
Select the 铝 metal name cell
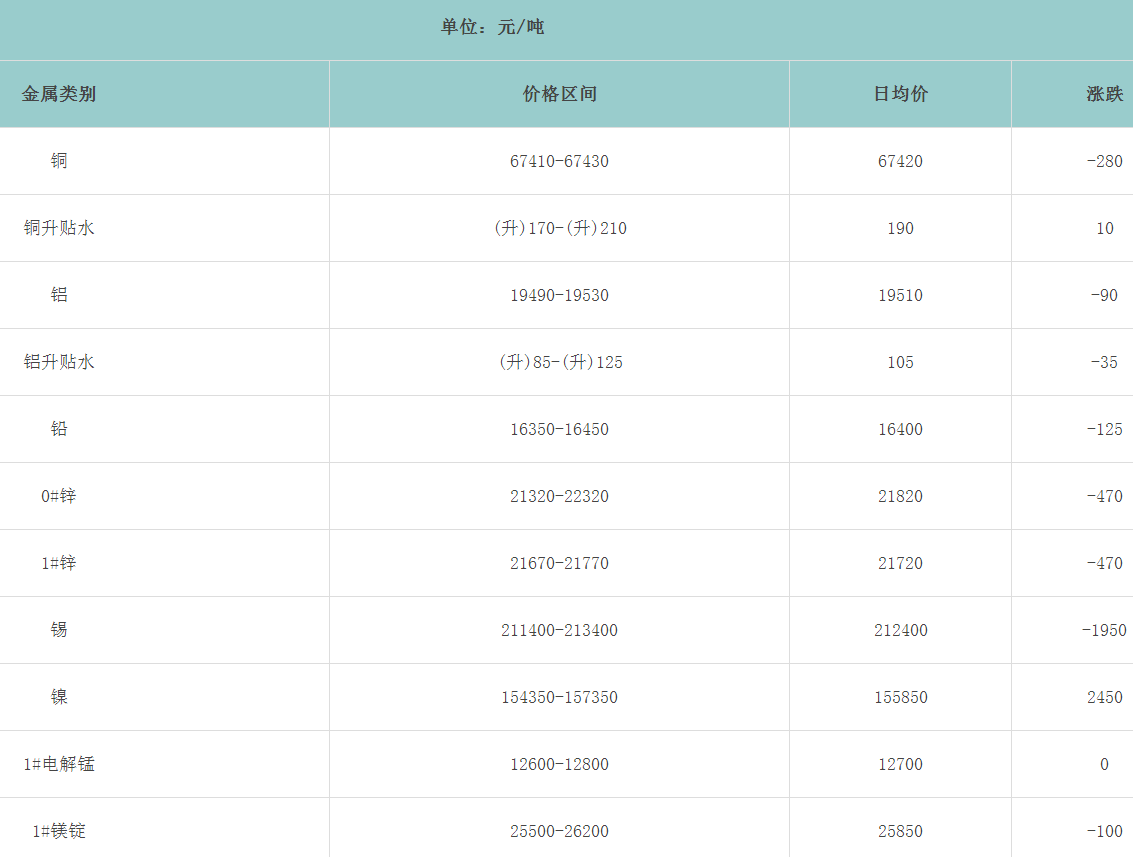tap(59, 295)
